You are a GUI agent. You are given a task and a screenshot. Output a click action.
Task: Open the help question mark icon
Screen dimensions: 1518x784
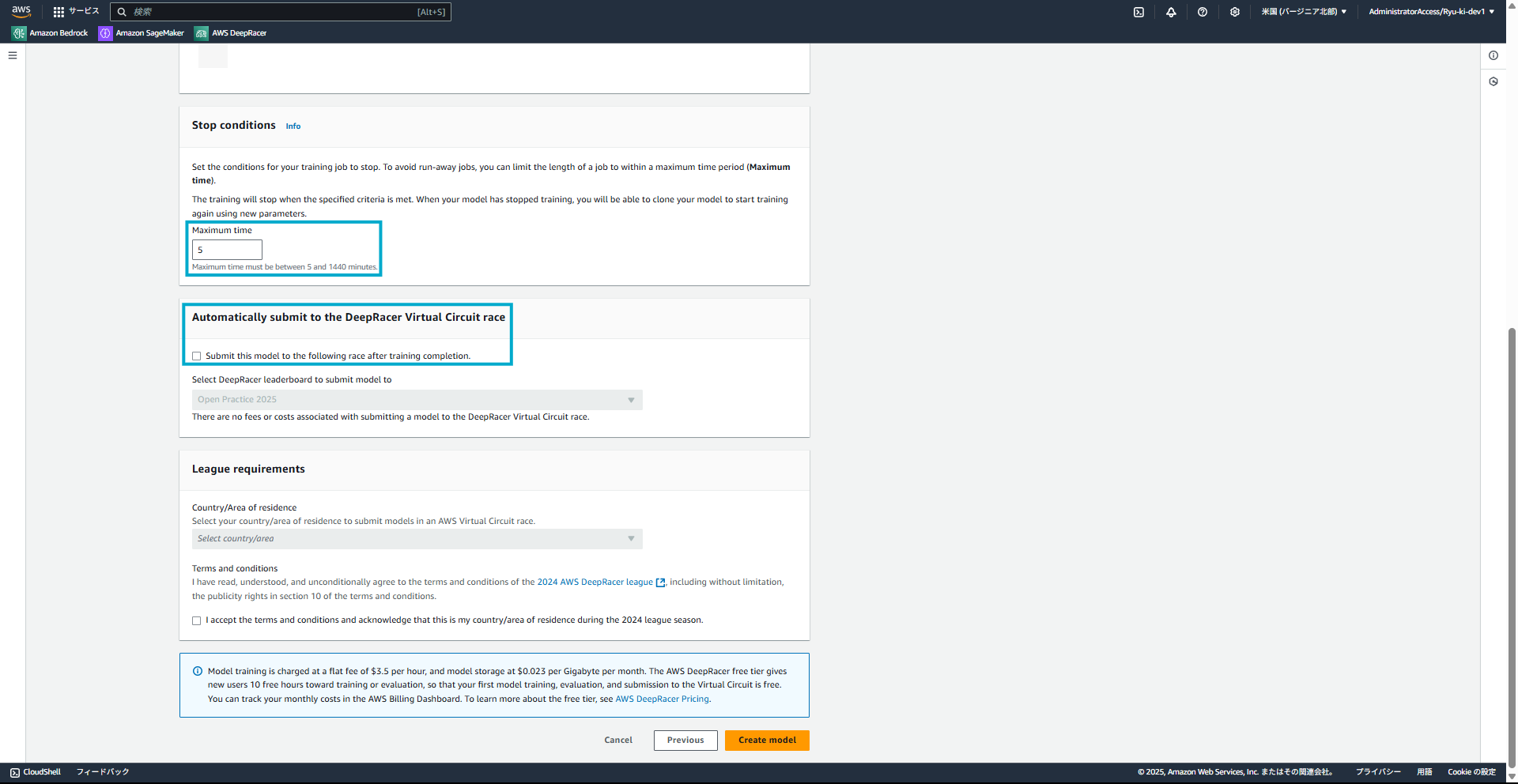click(x=1203, y=12)
